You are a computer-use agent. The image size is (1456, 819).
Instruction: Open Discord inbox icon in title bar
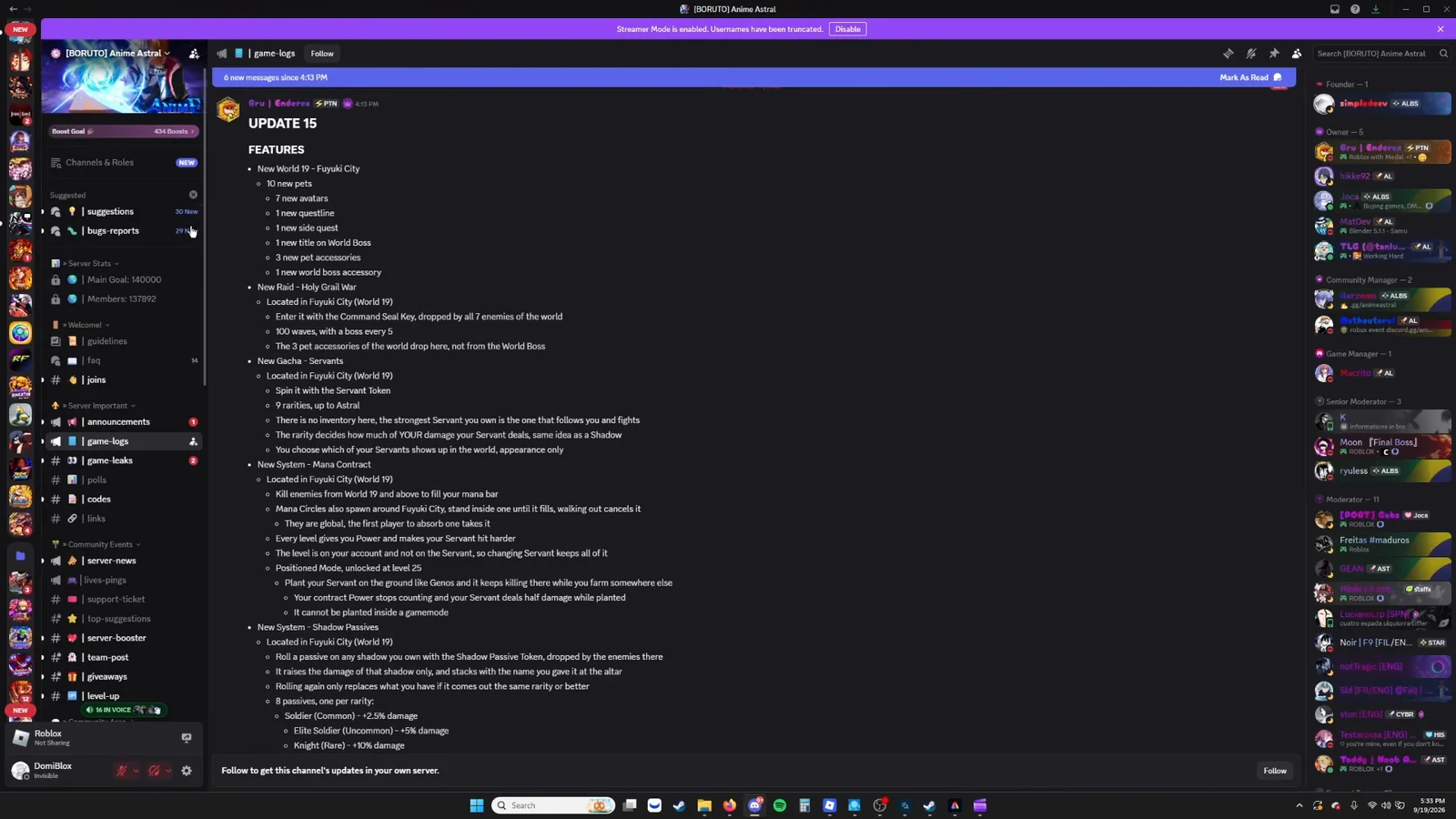1334,9
